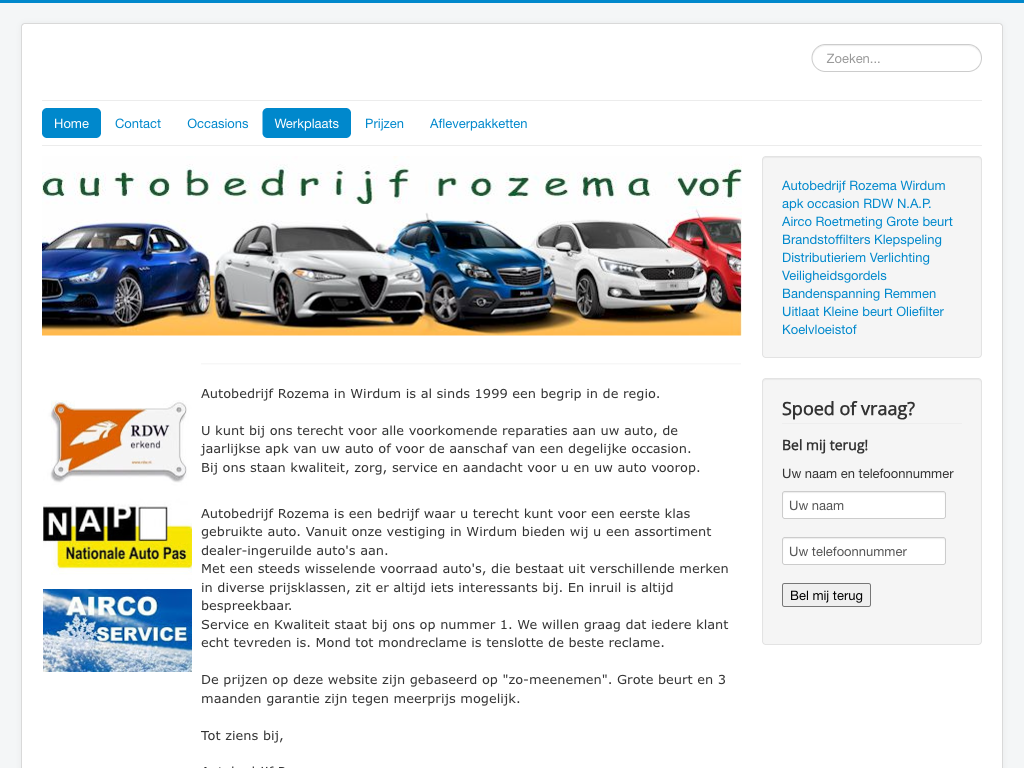The width and height of the screenshot is (1024, 768).
Task: Follow the Veiligheidsgordels tag link
Action: [x=834, y=275]
